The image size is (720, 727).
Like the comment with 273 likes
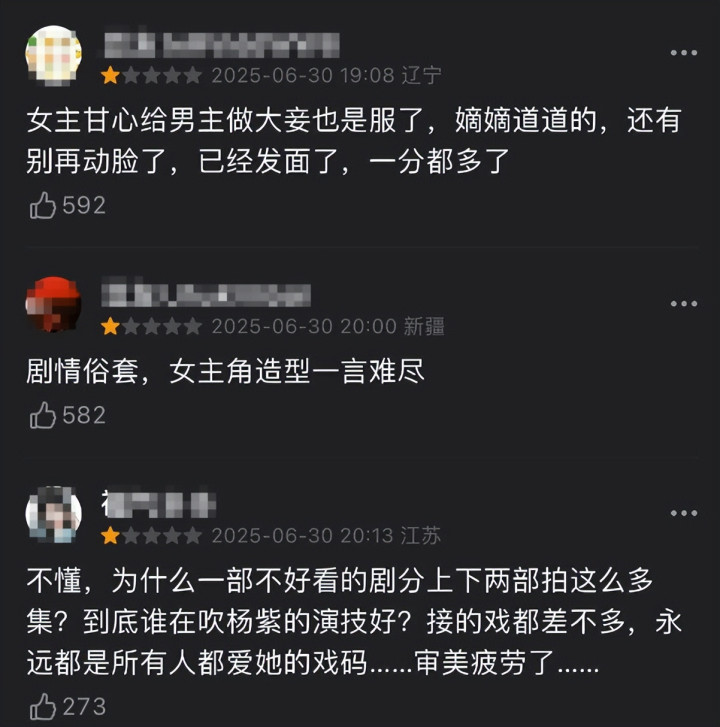click(x=43, y=707)
